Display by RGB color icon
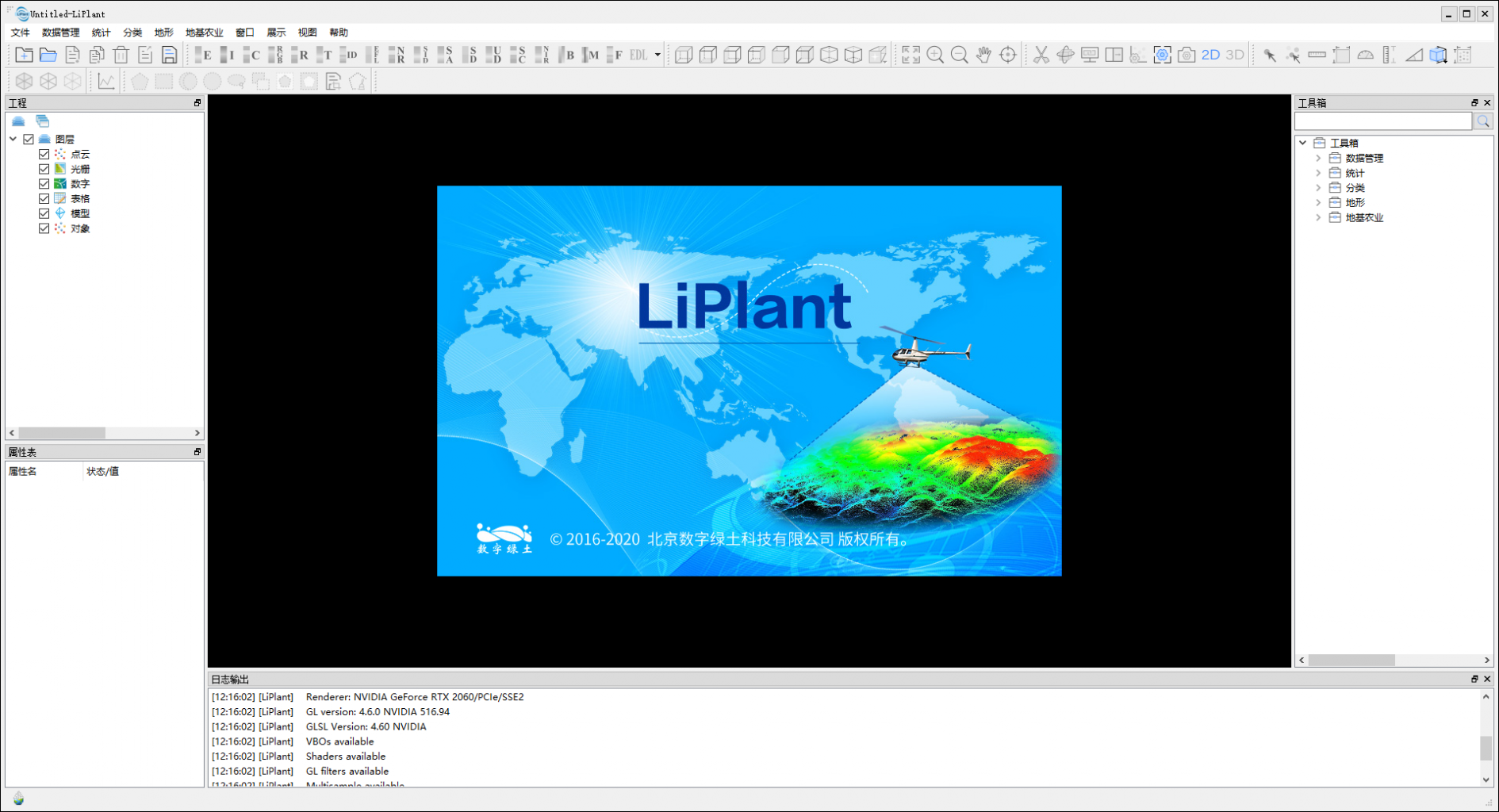This screenshot has width=1499, height=812. click(x=276, y=55)
